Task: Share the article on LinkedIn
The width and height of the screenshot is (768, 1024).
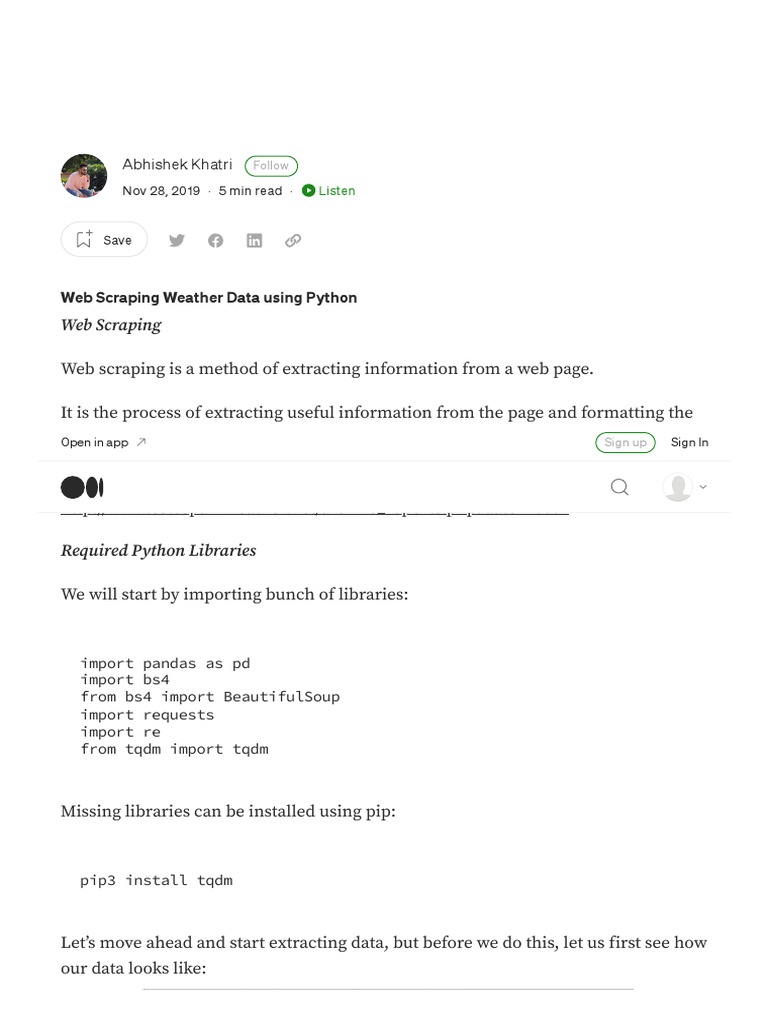Action: (254, 240)
